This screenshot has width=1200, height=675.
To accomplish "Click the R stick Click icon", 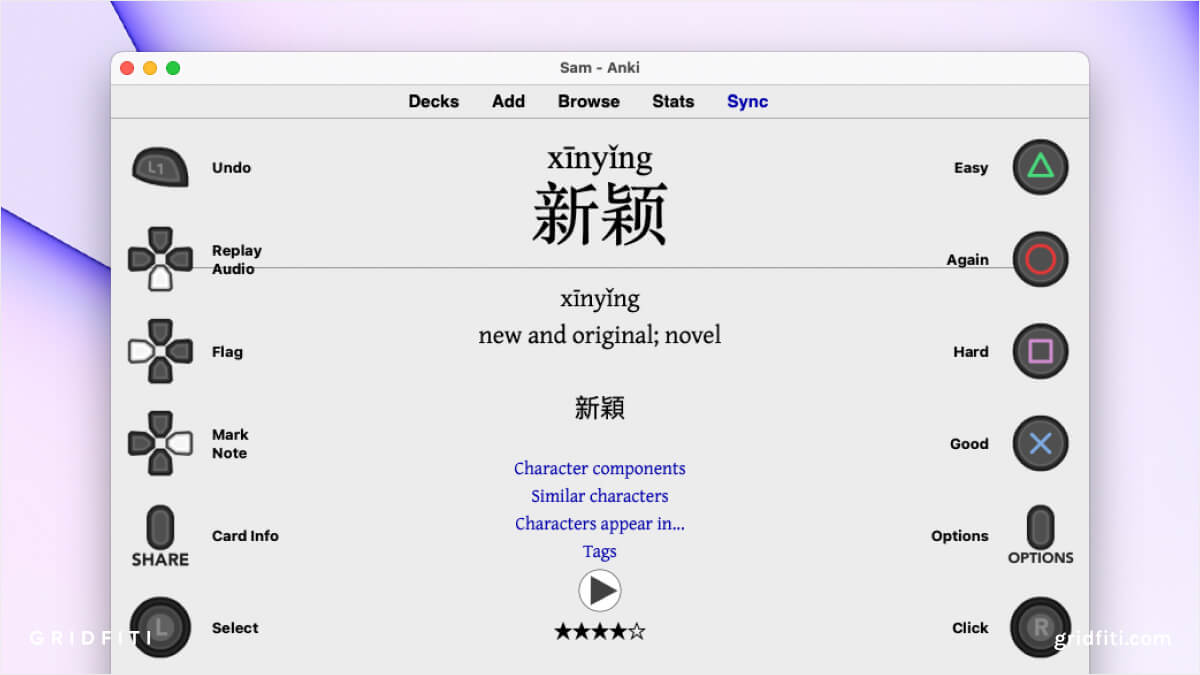I will pos(1041,627).
